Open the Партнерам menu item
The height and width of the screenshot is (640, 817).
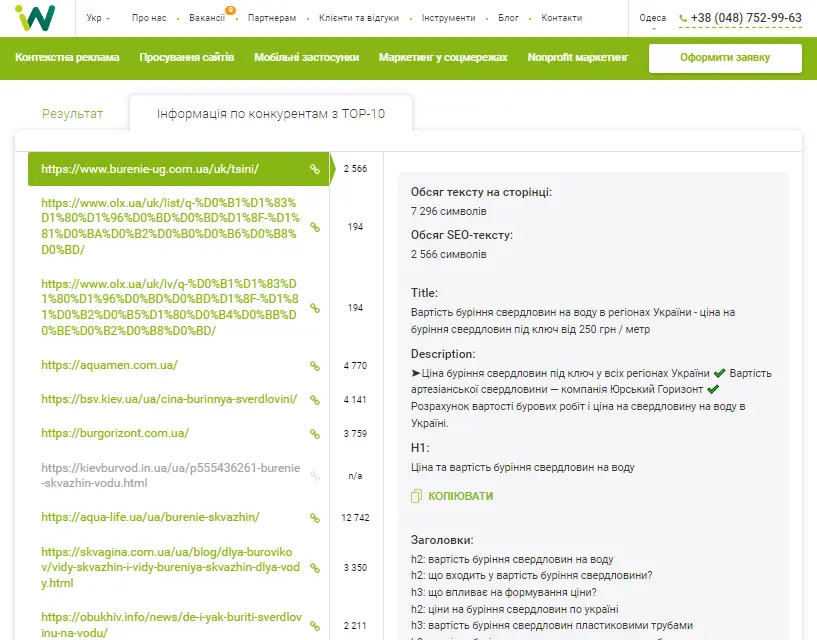coord(272,18)
